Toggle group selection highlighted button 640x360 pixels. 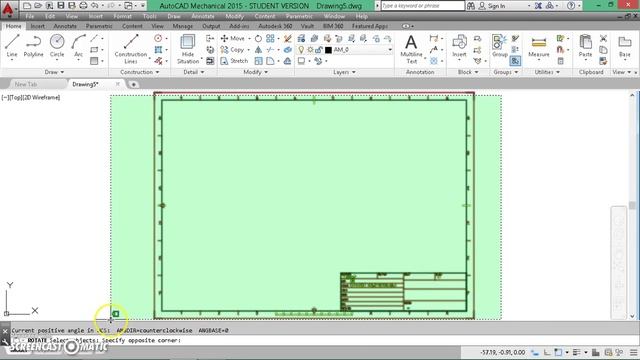(515, 61)
